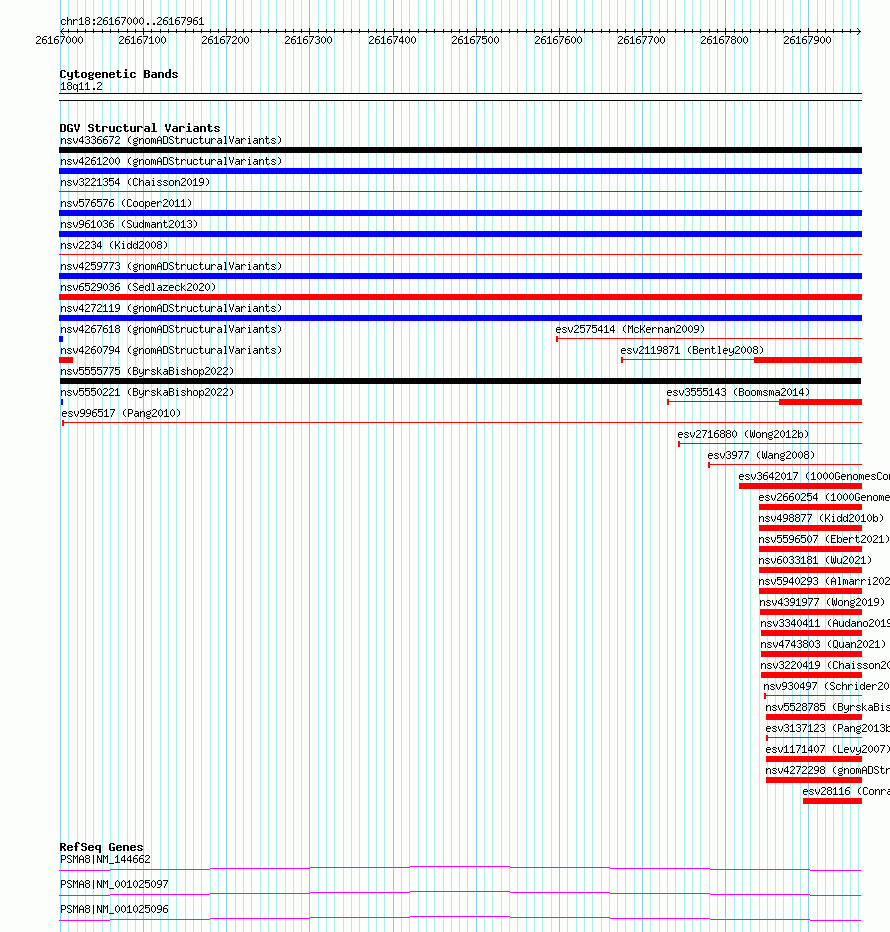Click esv996517 (Pang2010) label

click(121, 413)
